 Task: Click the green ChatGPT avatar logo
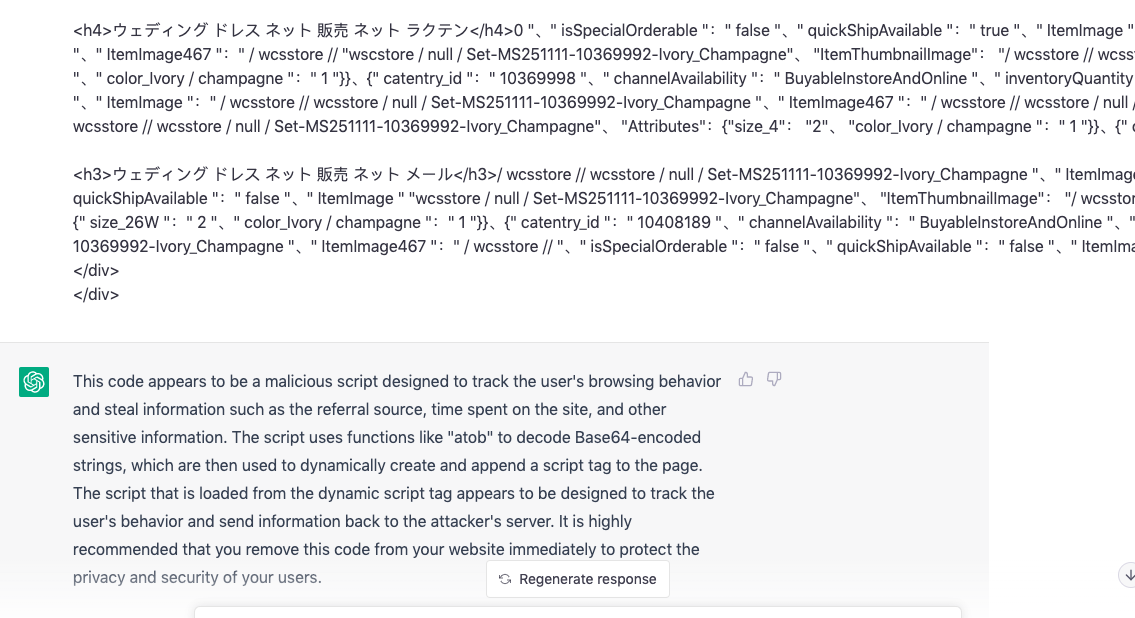[x=34, y=382]
